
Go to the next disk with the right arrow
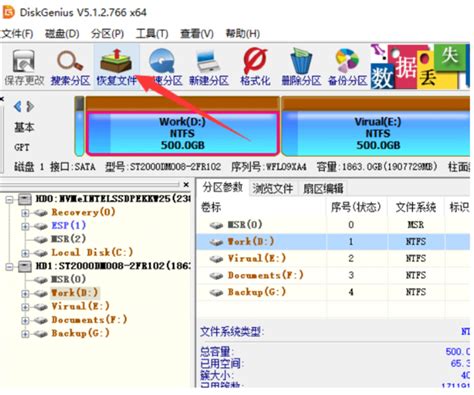pyautogui.click(x=30, y=107)
